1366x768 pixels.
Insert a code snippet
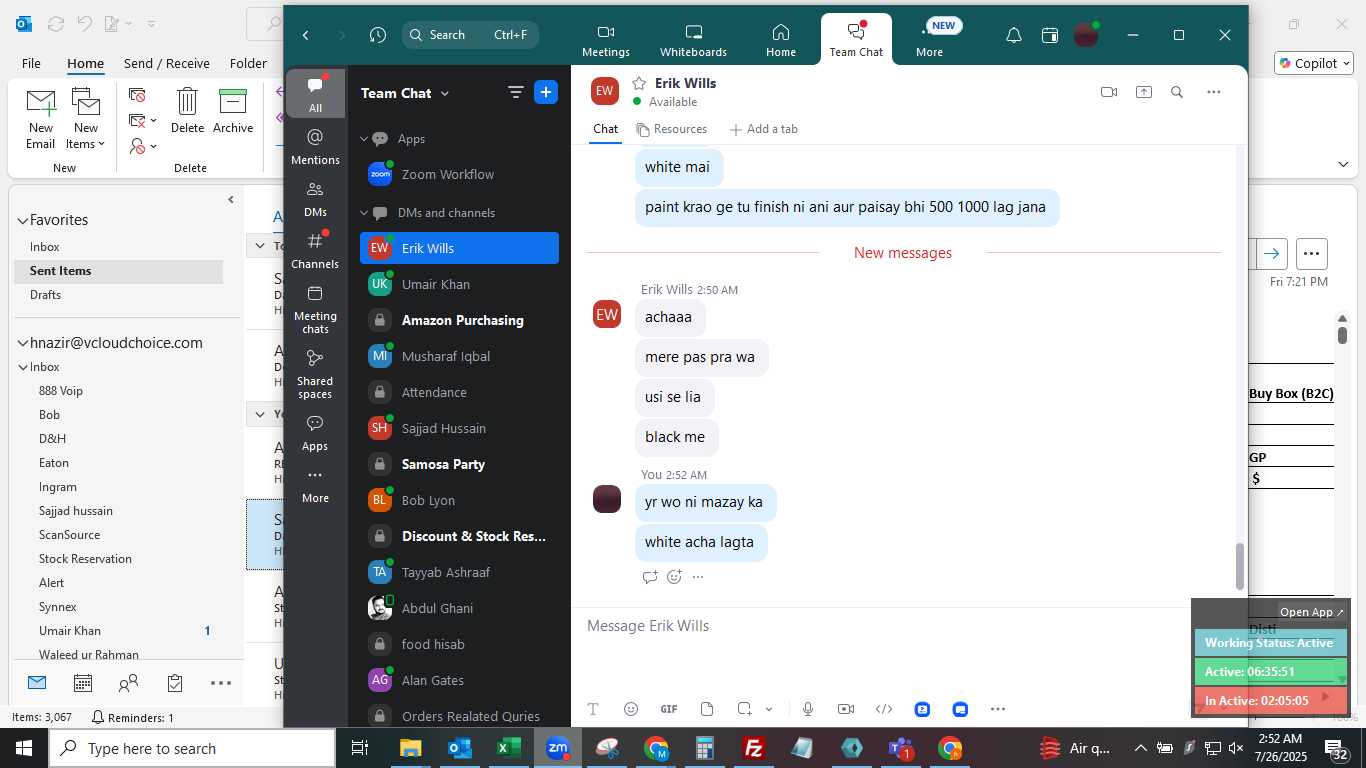884,709
